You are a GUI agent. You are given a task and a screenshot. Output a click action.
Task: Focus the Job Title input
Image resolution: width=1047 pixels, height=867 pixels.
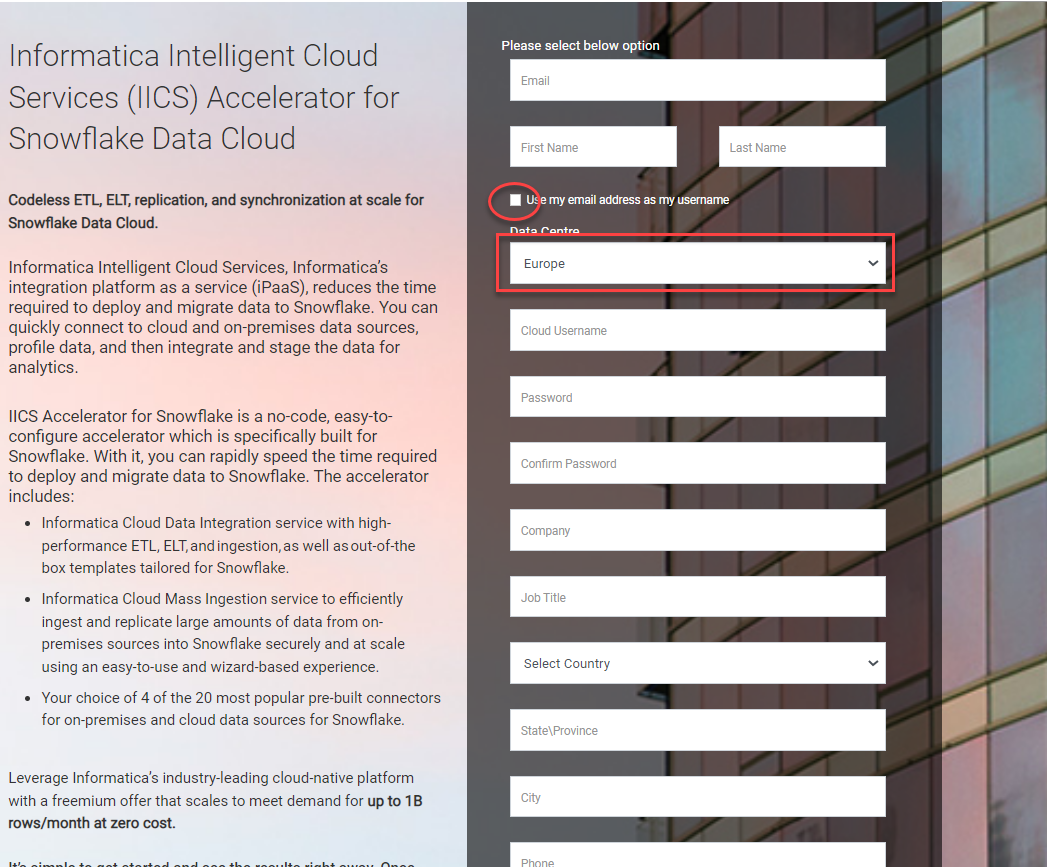click(x=697, y=597)
